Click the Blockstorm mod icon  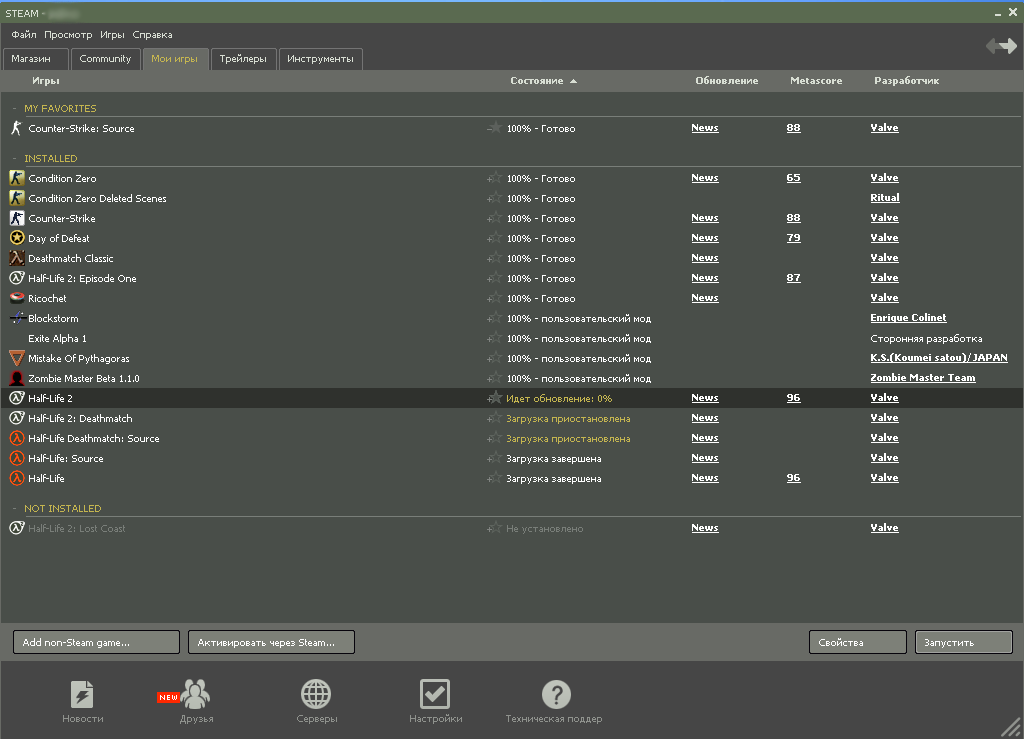[17, 318]
